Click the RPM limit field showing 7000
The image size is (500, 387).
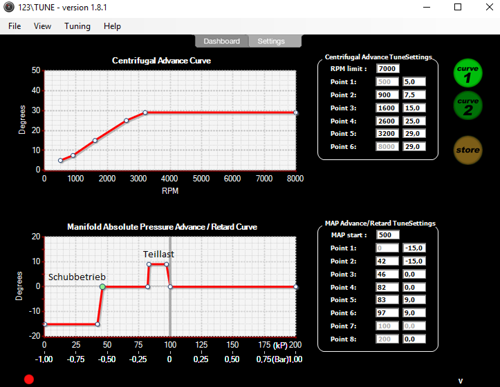(388, 69)
